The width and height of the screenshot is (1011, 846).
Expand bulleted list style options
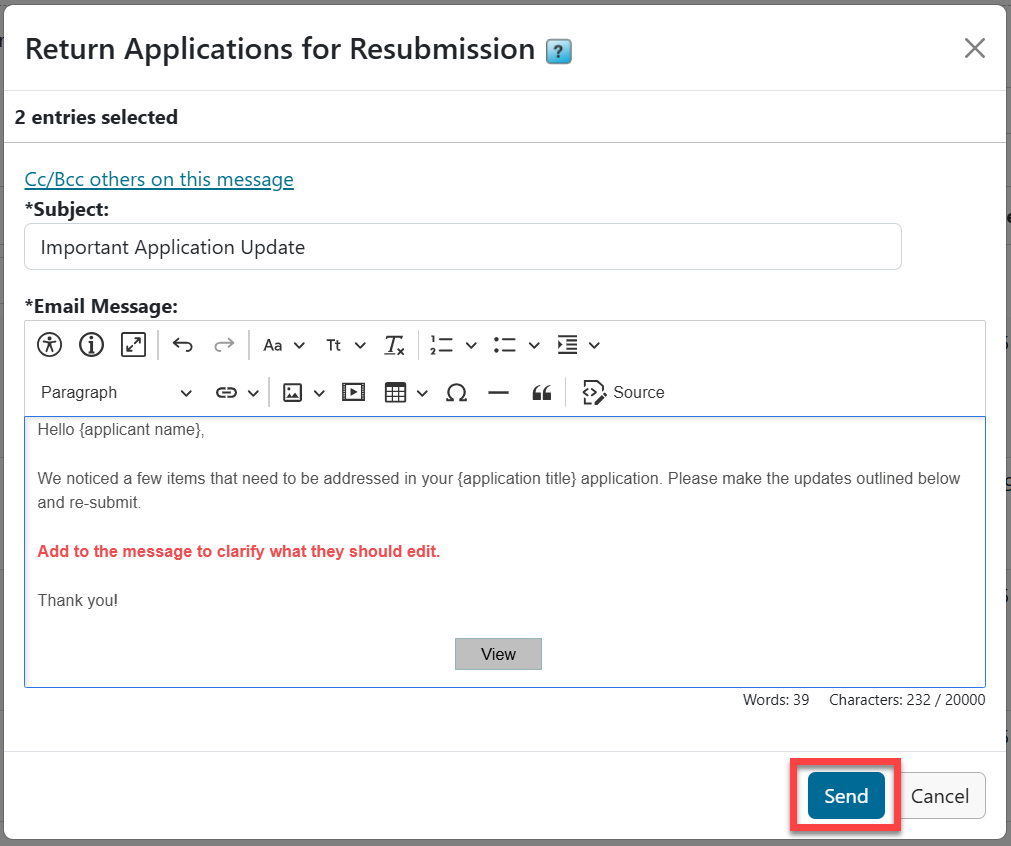coord(535,345)
